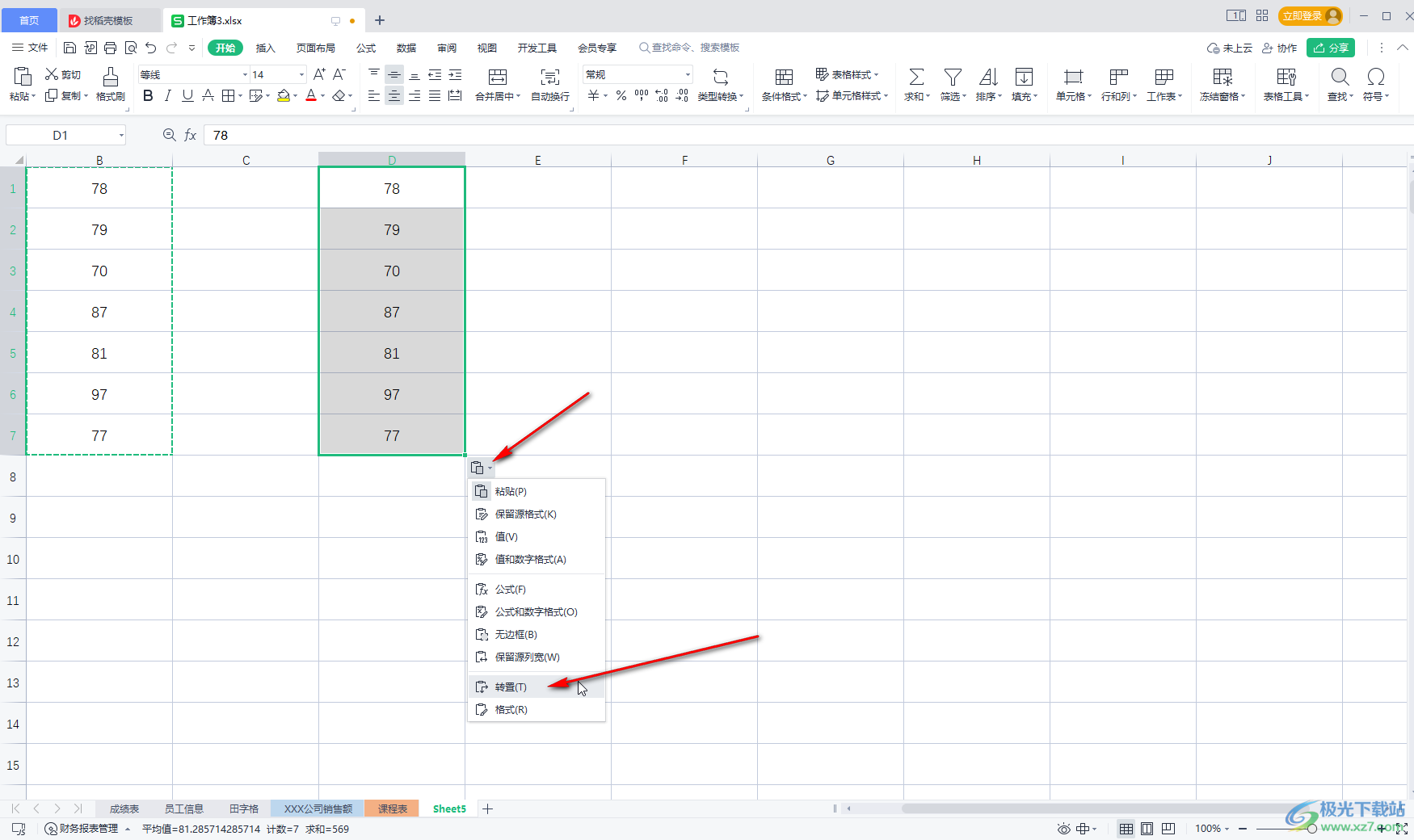Align text to top of cell
The width and height of the screenshot is (1414, 840).
373,74
